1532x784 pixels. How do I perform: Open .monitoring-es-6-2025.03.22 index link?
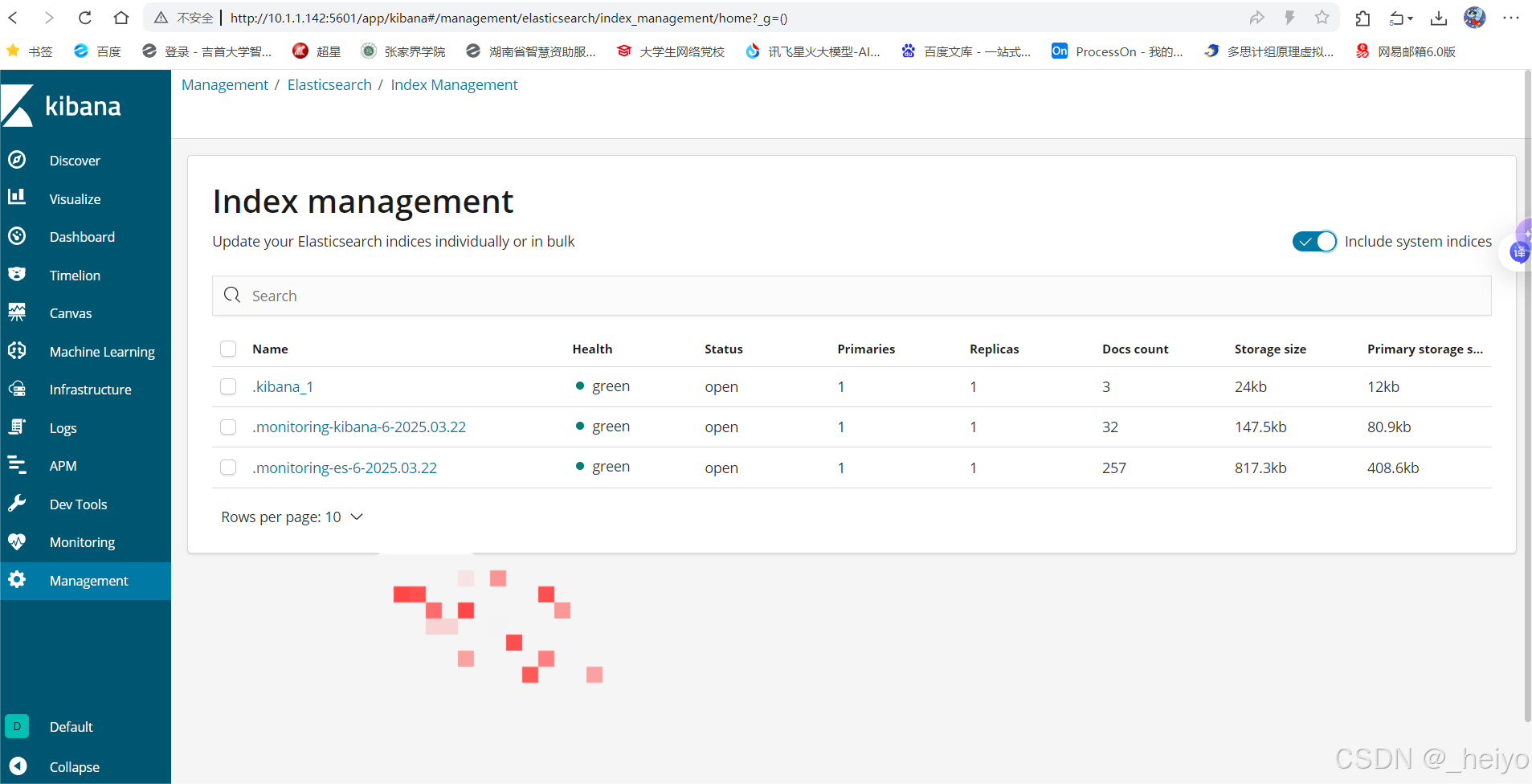pyautogui.click(x=345, y=468)
